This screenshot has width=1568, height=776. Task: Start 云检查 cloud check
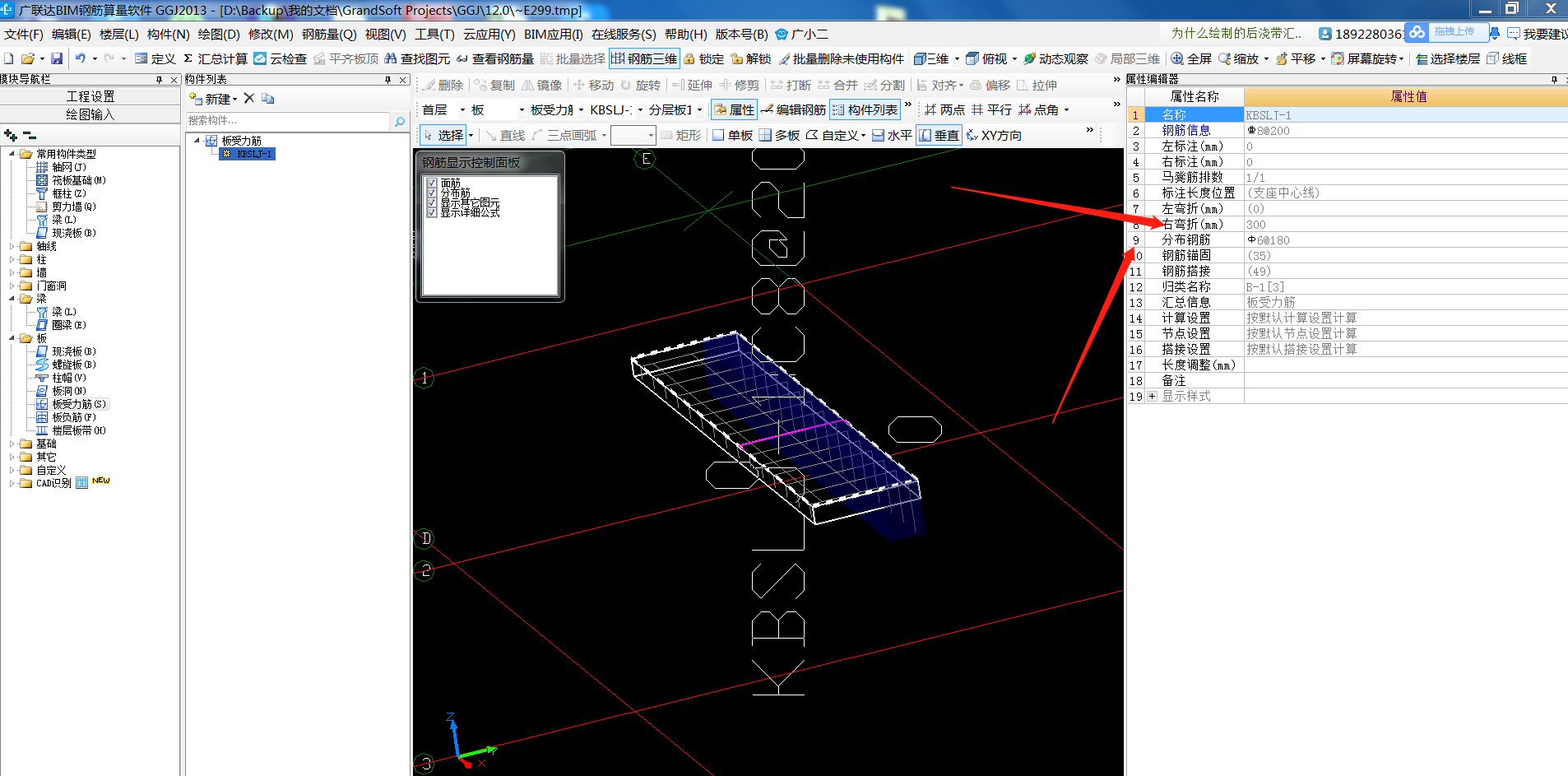click(281, 58)
